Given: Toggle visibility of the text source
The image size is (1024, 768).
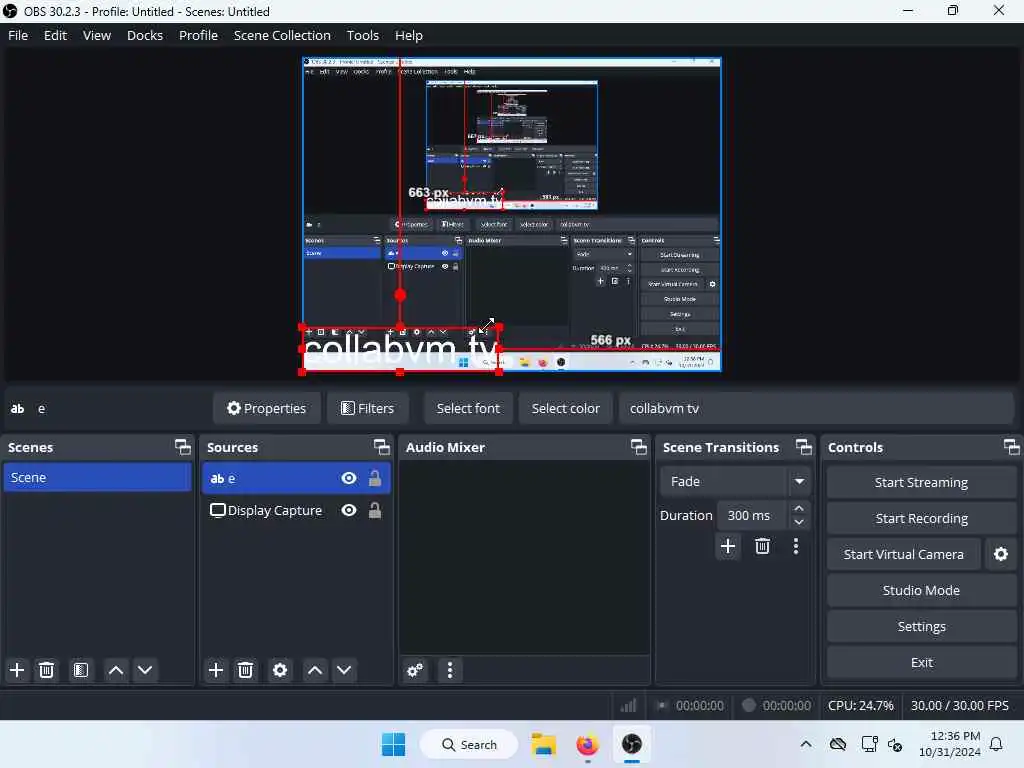Looking at the screenshot, I should coord(349,478).
